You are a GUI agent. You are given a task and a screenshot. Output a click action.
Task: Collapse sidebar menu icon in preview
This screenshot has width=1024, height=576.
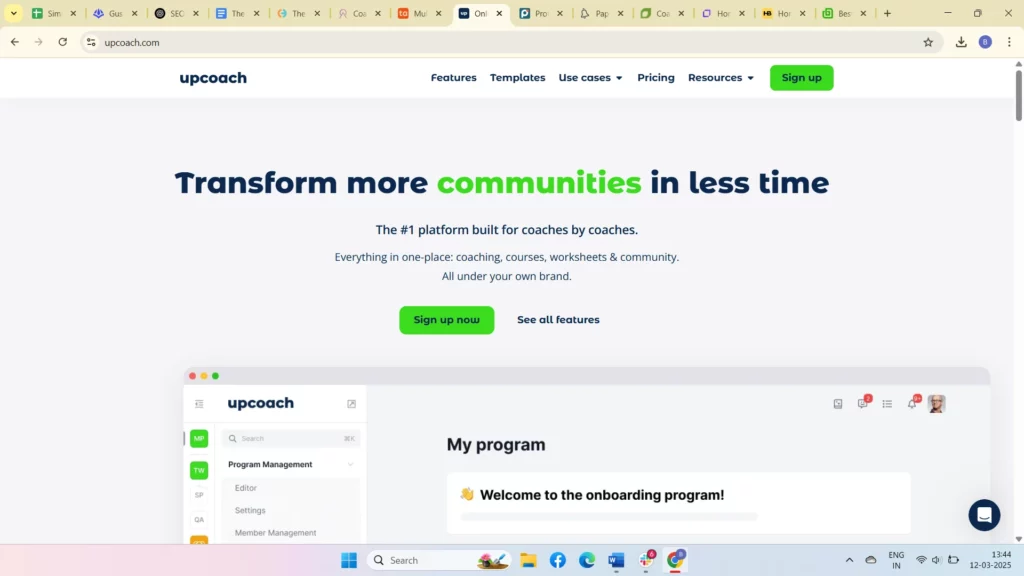[x=199, y=404]
